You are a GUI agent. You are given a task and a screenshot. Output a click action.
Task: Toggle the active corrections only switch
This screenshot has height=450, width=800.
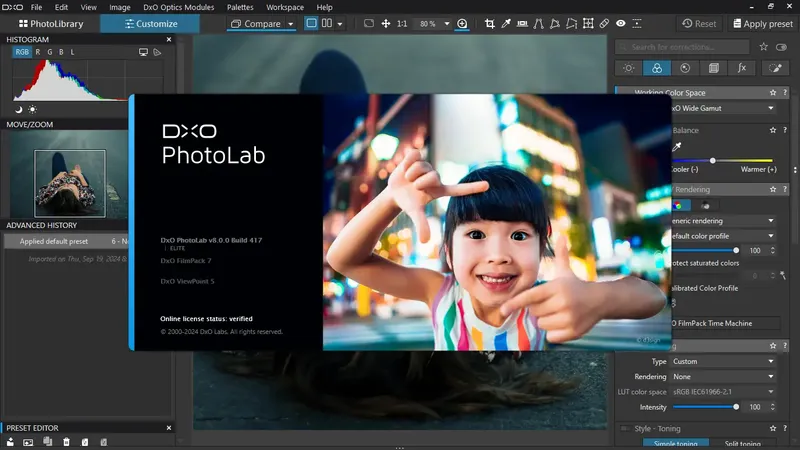(782, 47)
